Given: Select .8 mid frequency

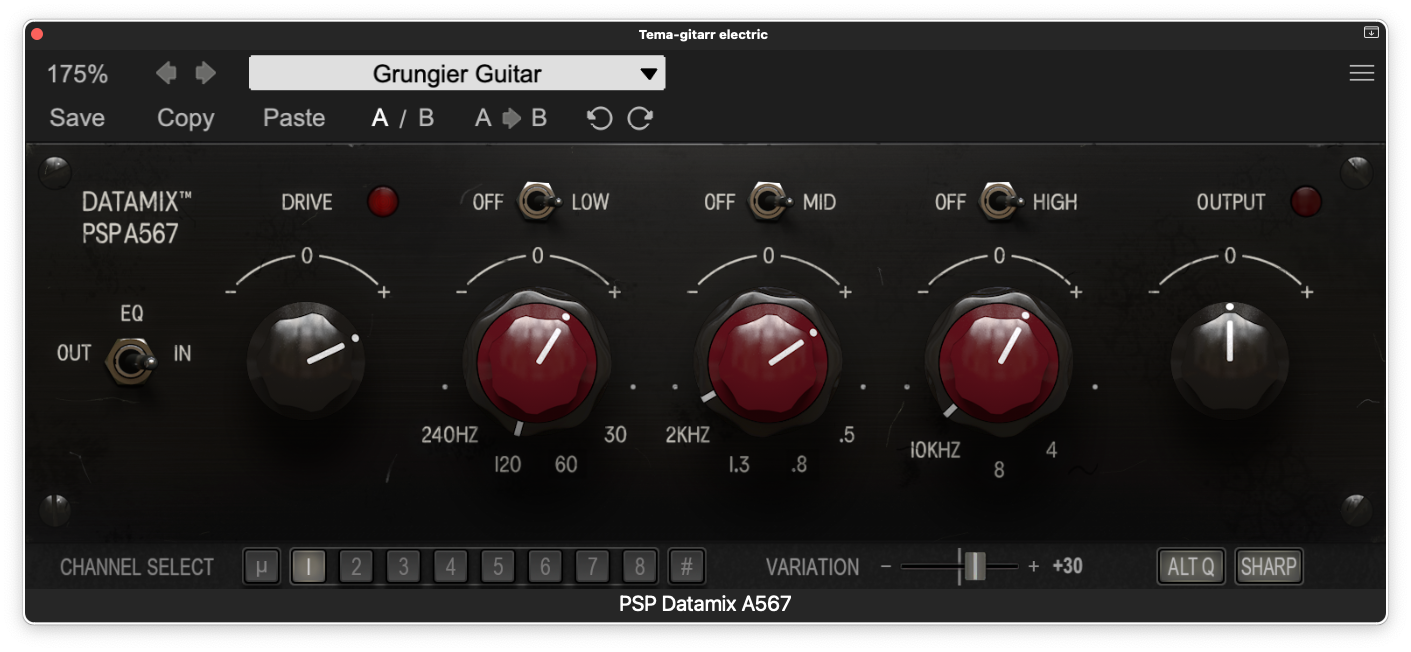Looking at the screenshot, I should coord(798,465).
